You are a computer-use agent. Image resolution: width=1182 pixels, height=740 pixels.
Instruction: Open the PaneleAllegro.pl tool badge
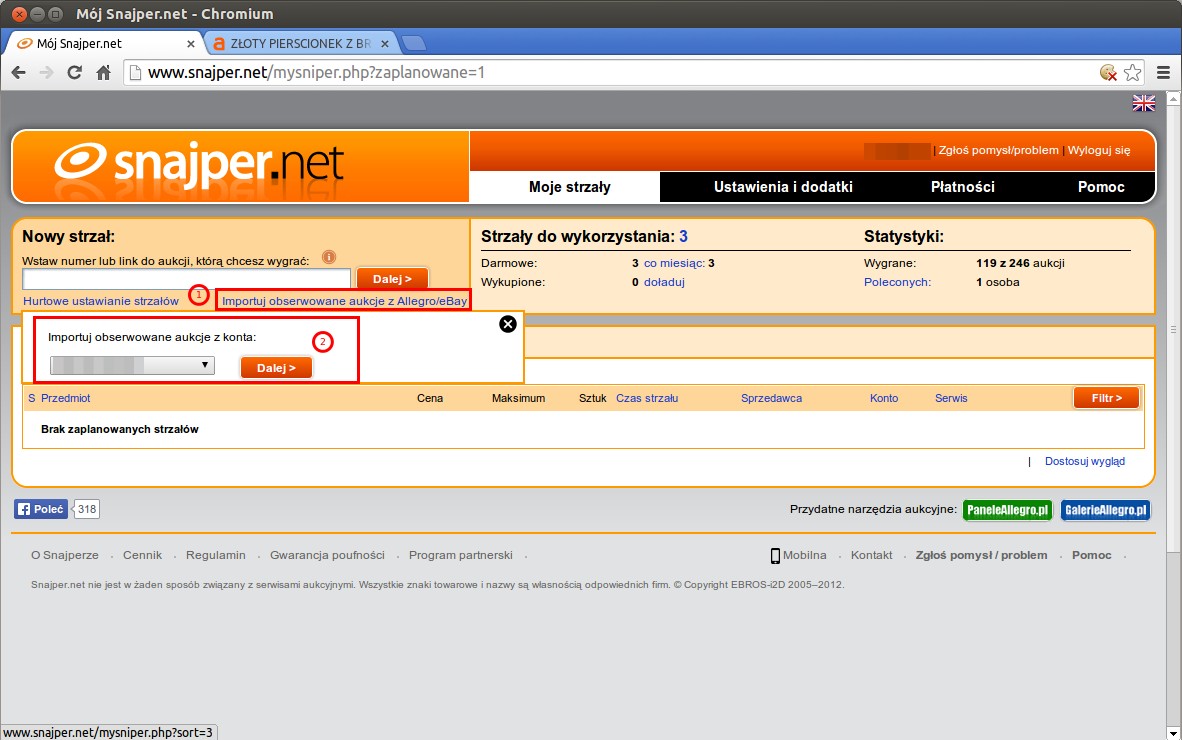(x=1007, y=510)
